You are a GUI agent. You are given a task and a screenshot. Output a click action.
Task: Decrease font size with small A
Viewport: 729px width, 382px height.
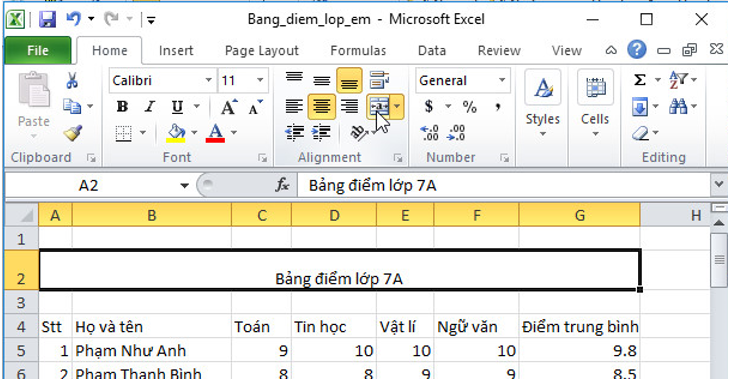point(256,107)
